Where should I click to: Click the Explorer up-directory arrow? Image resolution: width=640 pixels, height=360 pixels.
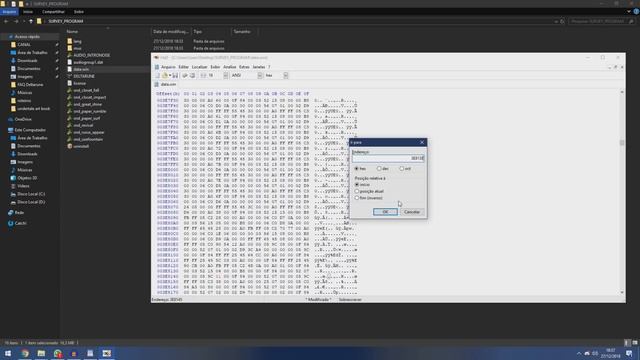pyautogui.click(x=31, y=21)
